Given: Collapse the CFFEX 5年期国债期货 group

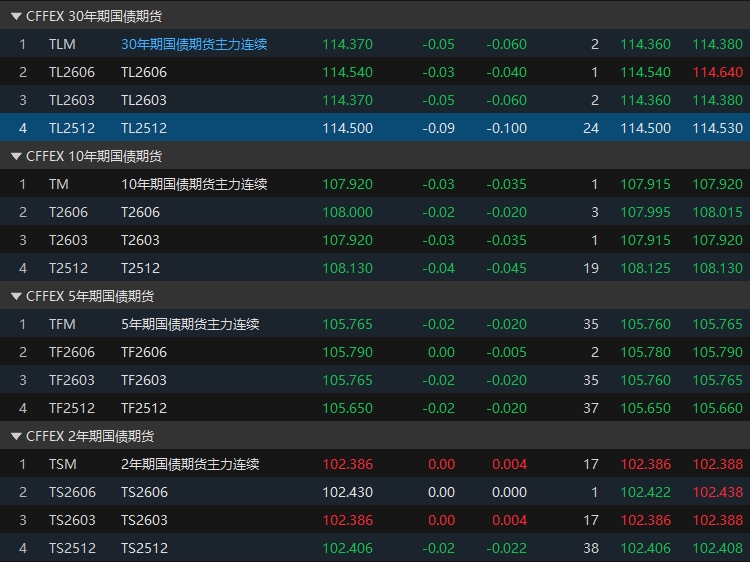Looking at the screenshot, I should pyautogui.click(x=16, y=297).
